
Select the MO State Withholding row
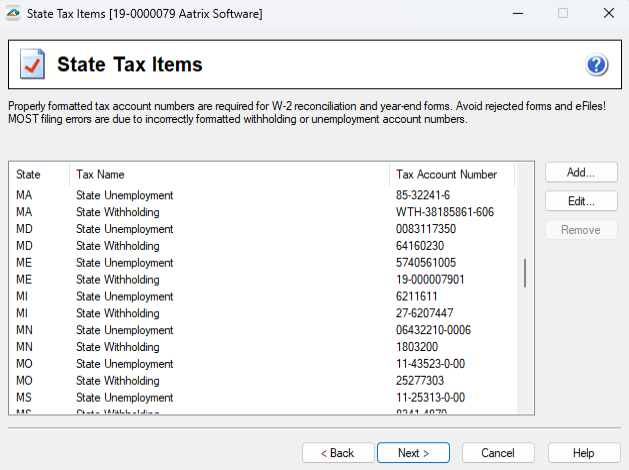117,382
